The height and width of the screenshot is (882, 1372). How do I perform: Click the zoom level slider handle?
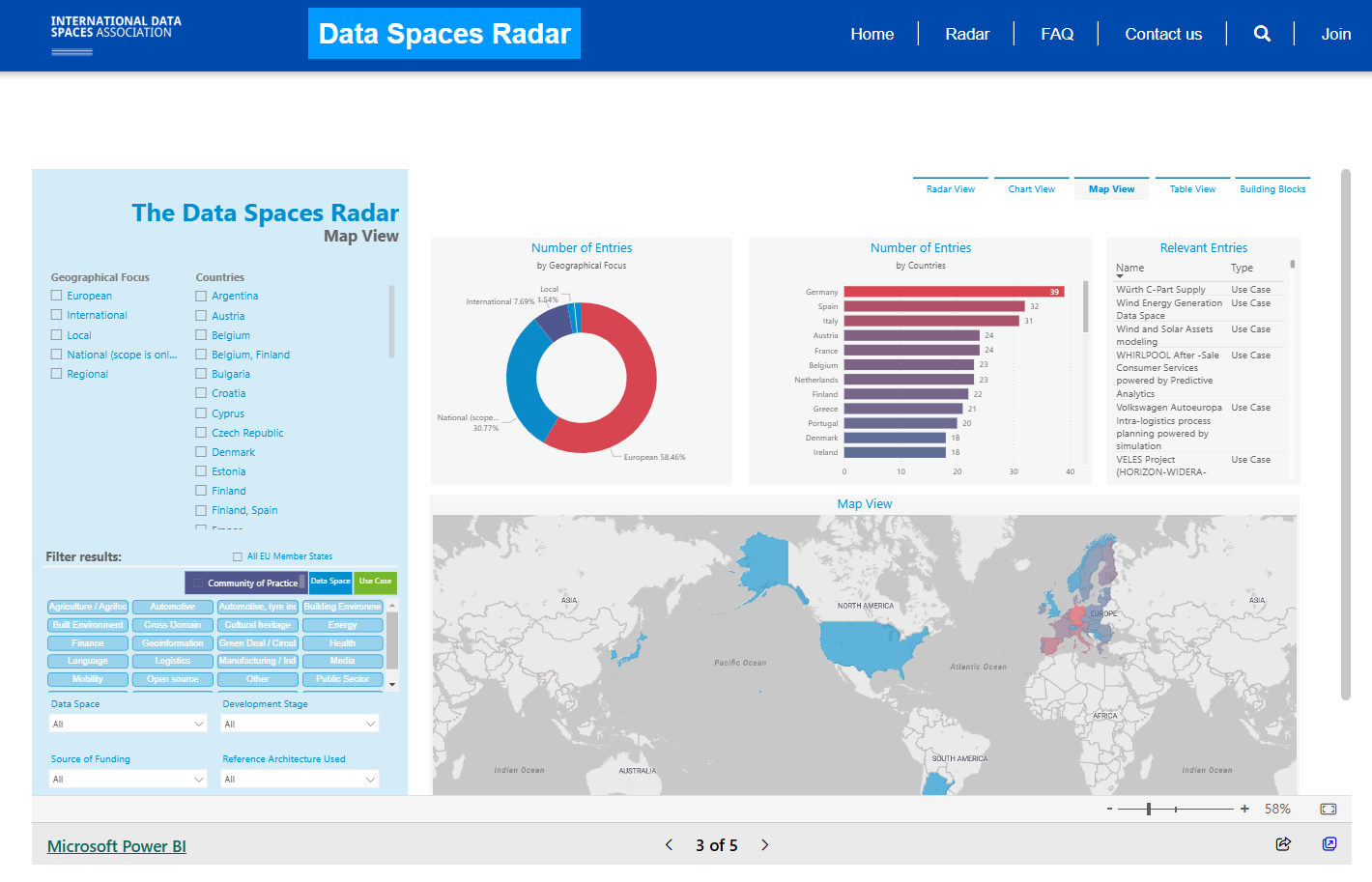tap(1149, 809)
